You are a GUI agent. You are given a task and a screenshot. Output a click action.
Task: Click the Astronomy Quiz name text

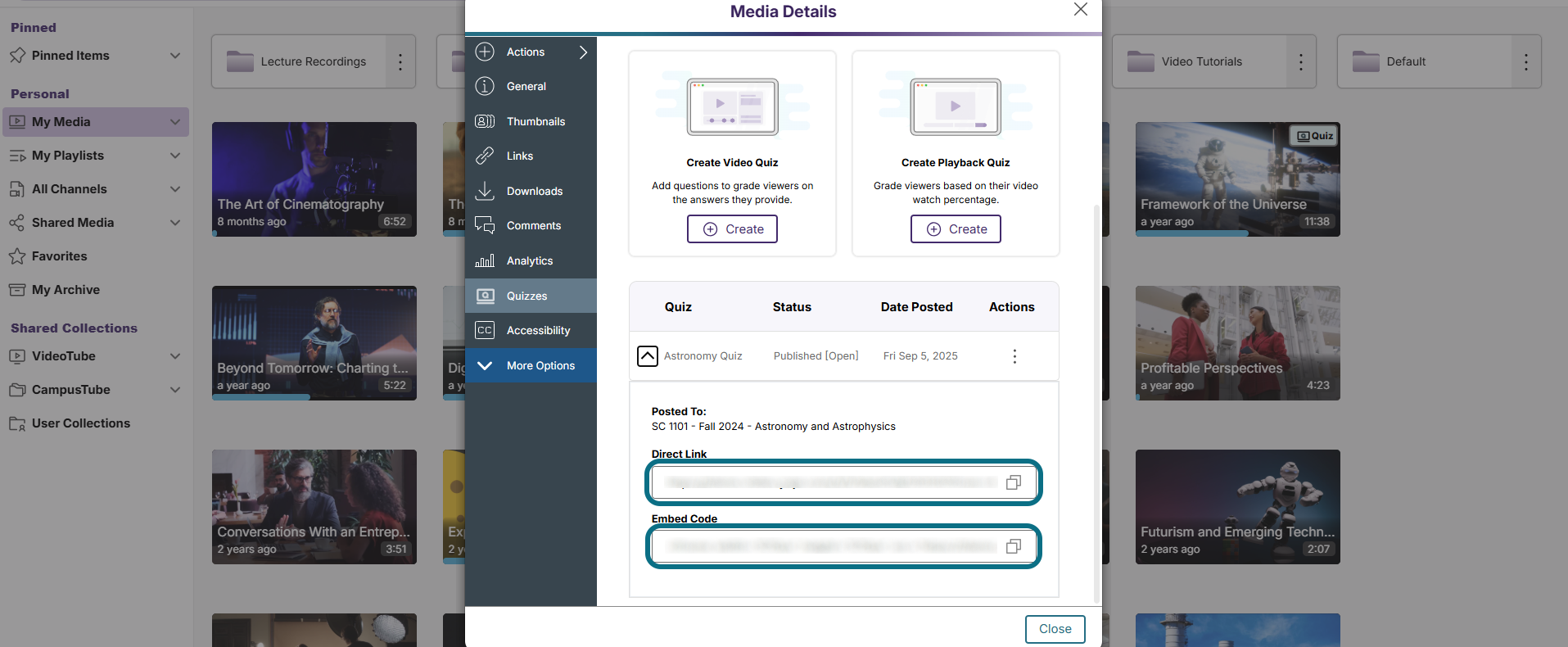click(703, 356)
